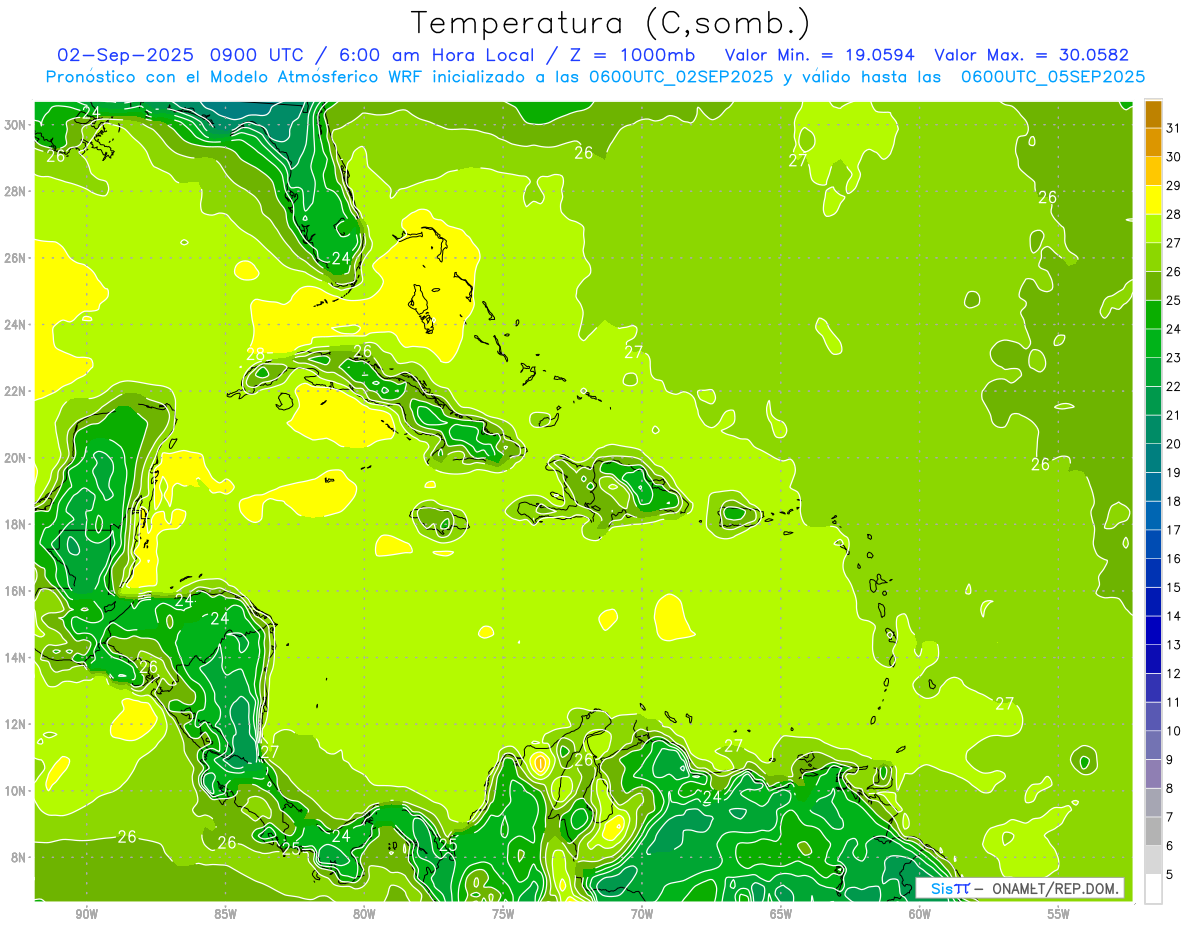Click the '80W' longitude axis label
Viewport: 1200px width, 927px height.
364,914
